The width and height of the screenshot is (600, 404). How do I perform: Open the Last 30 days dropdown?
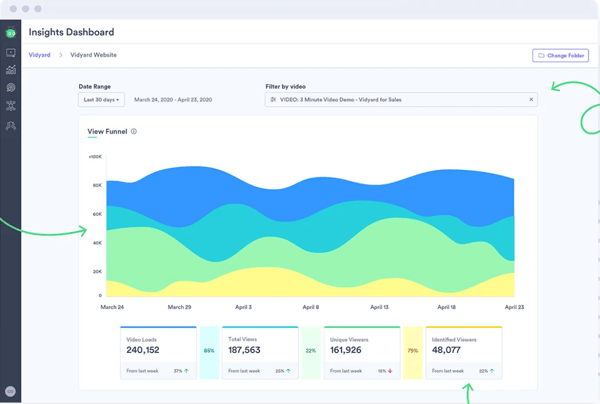coord(101,99)
